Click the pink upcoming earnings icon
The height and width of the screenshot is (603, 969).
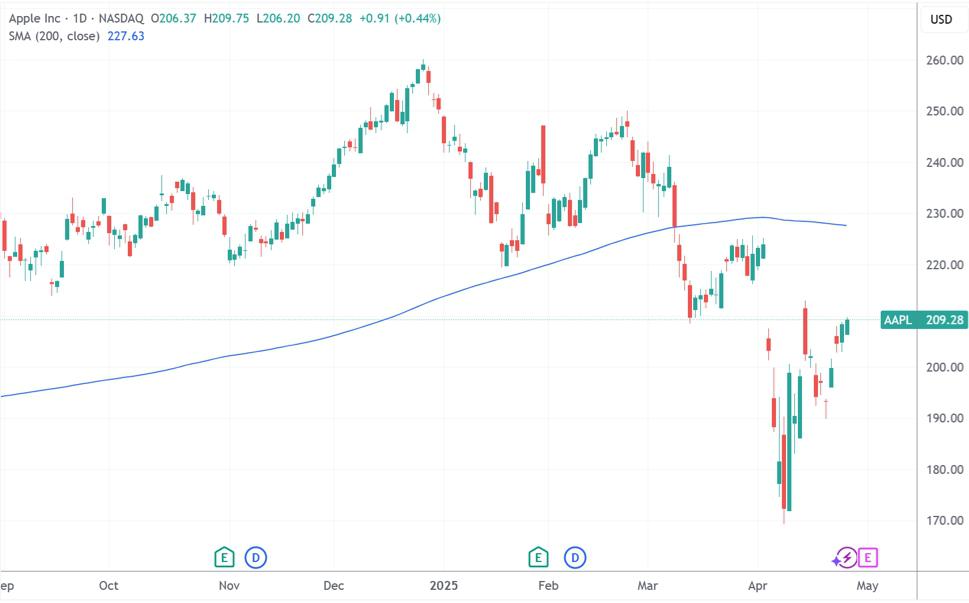click(x=868, y=557)
